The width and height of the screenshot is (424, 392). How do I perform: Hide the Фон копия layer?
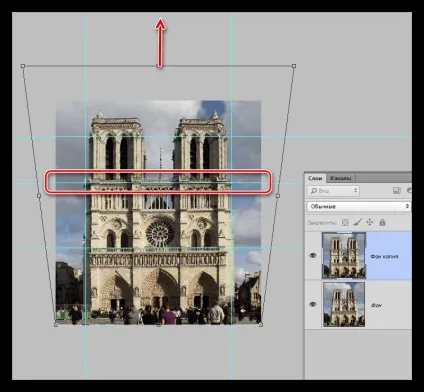click(313, 256)
